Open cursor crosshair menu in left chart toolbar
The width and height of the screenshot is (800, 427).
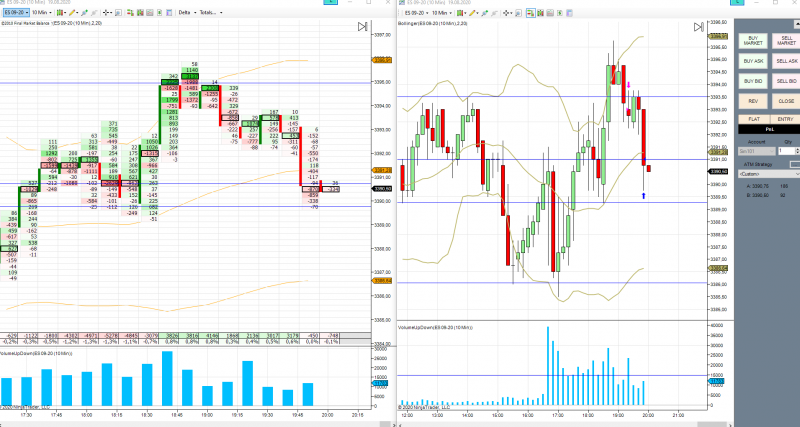107,12
